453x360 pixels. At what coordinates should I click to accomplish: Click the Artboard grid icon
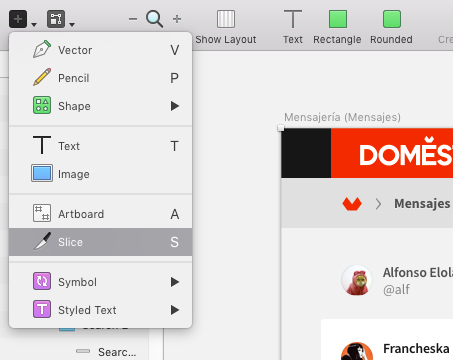tap(42, 213)
